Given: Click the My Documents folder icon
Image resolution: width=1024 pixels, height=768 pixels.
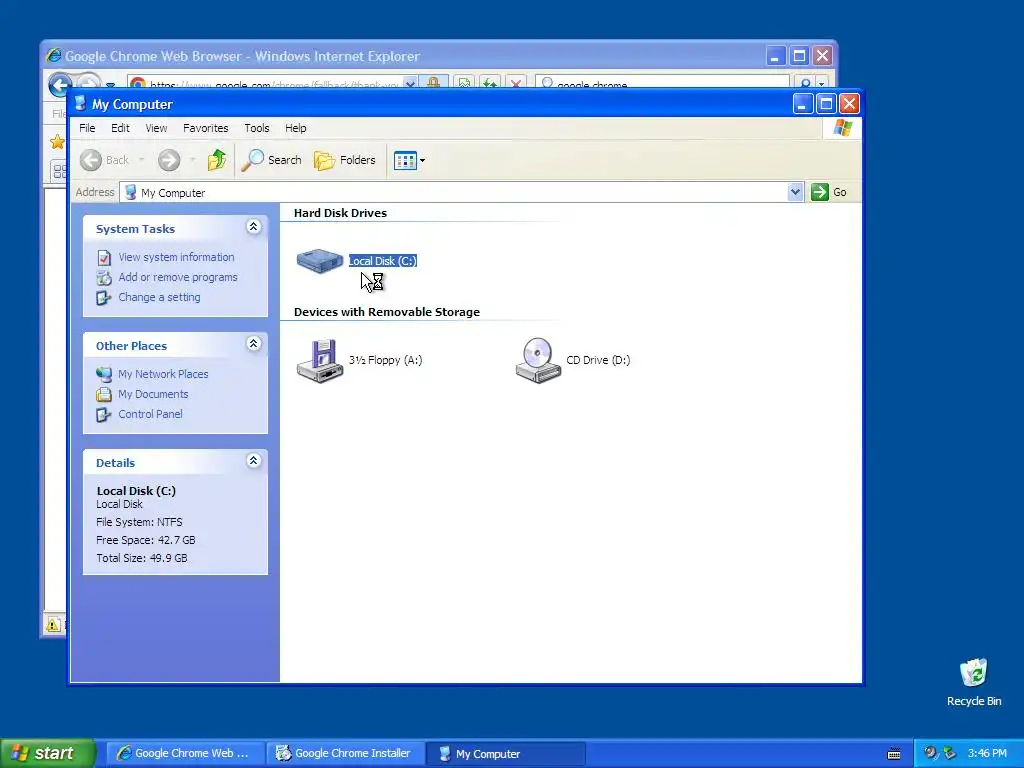Looking at the screenshot, I should tap(104, 394).
